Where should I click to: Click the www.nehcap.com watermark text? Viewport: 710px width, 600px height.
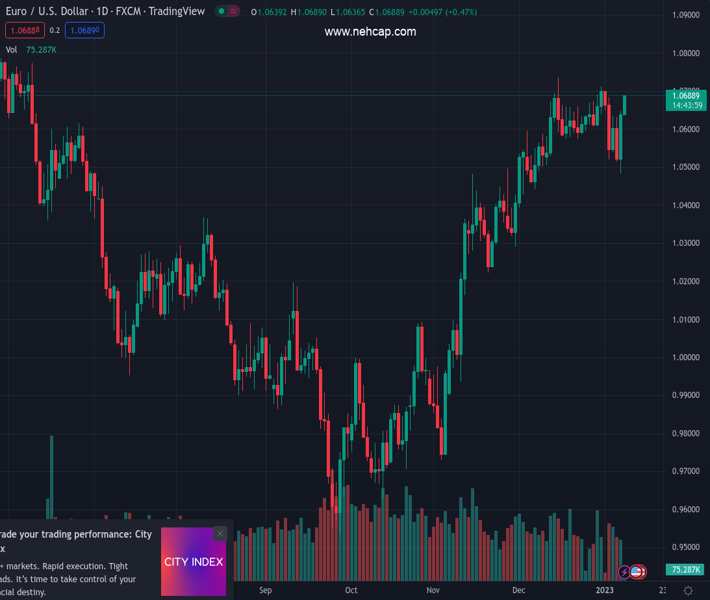coord(370,32)
